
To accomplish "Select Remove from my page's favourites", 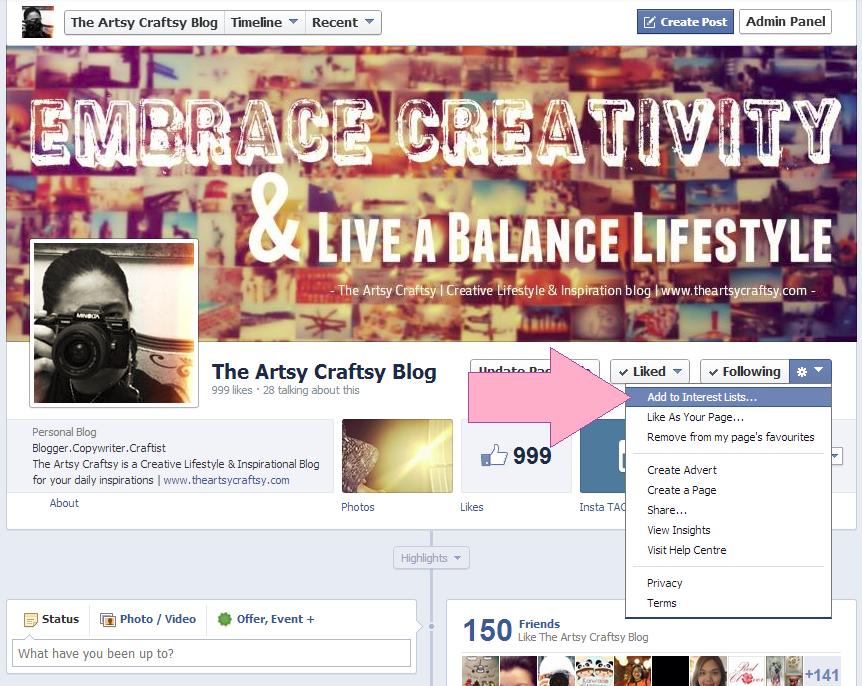I will [728, 437].
